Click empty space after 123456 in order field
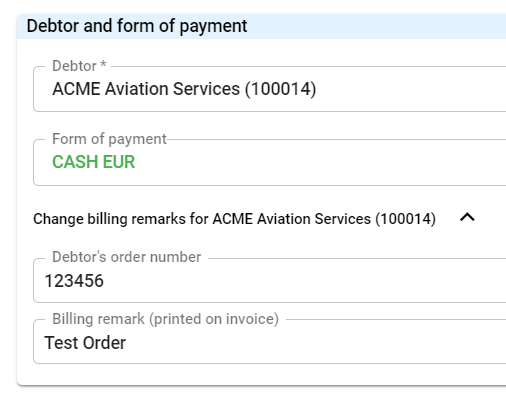 (300, 281)
